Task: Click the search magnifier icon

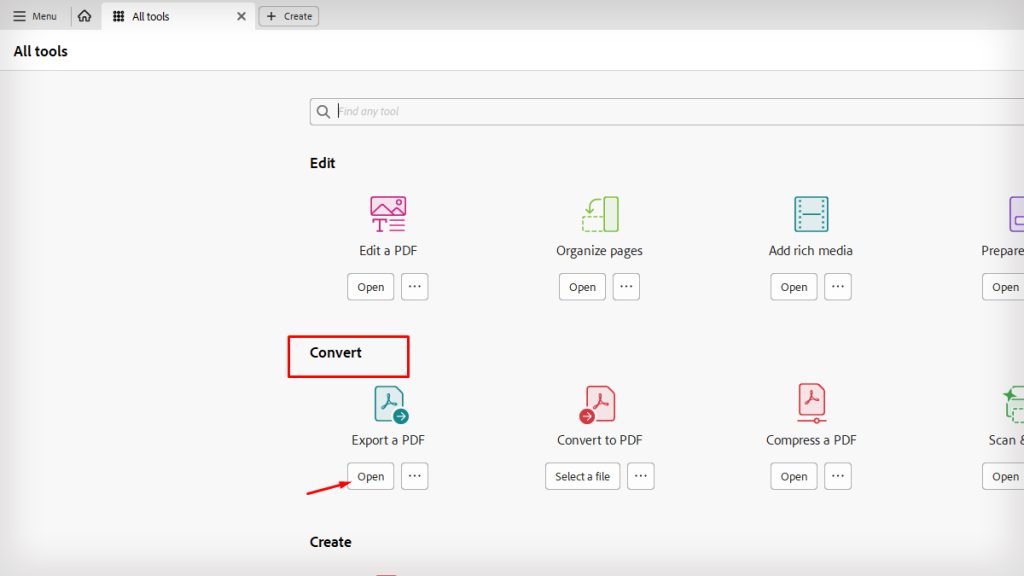Action: [323, 111]
